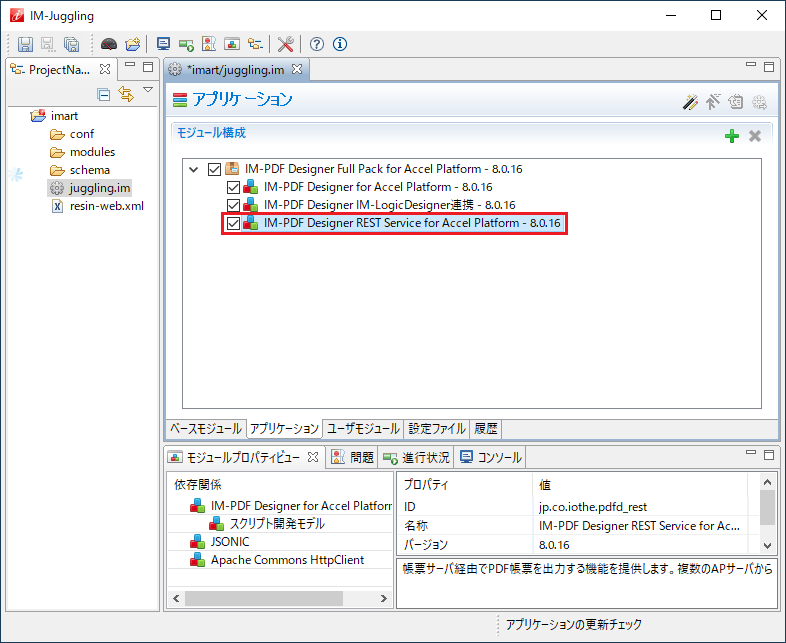
Task: Click the dependency list horizontal scrollbar
Action: click(264, 598)
